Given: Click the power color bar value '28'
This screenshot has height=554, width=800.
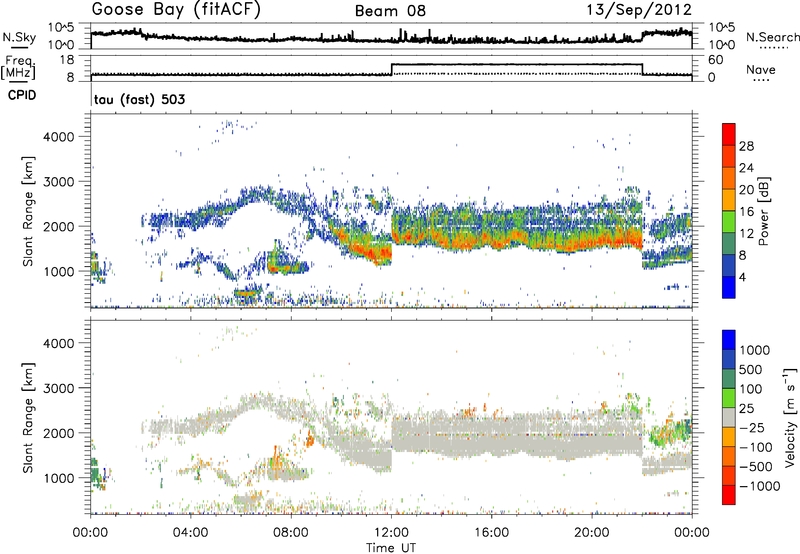Looking at the screenshot, I should (746, 146).
